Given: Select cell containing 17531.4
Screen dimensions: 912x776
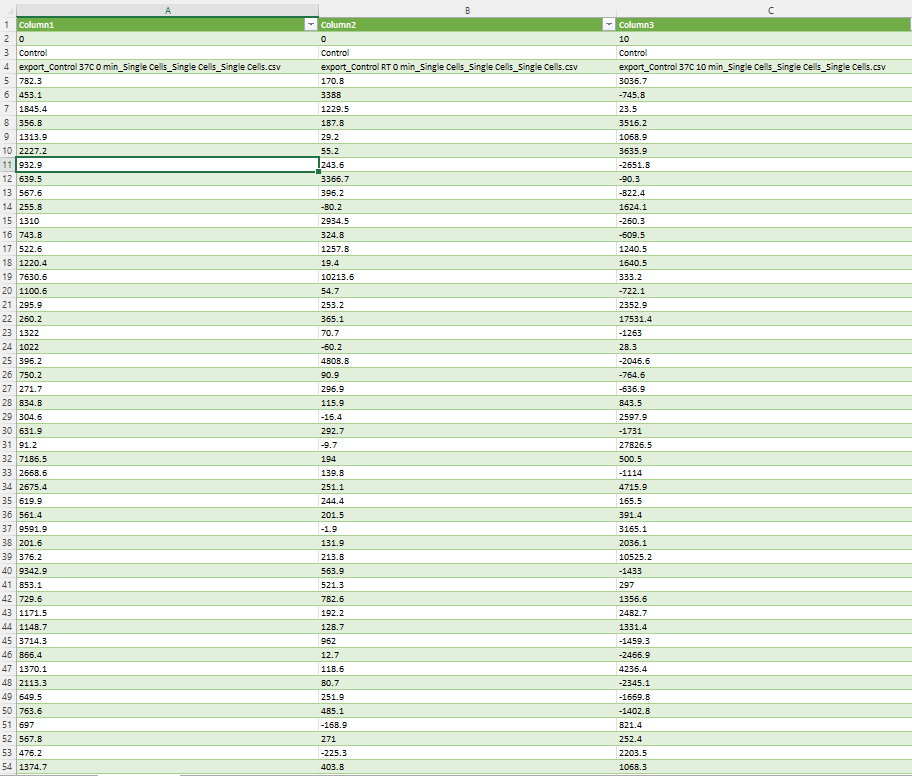Looking at the screenshot, I should click(x=764, y=319).
